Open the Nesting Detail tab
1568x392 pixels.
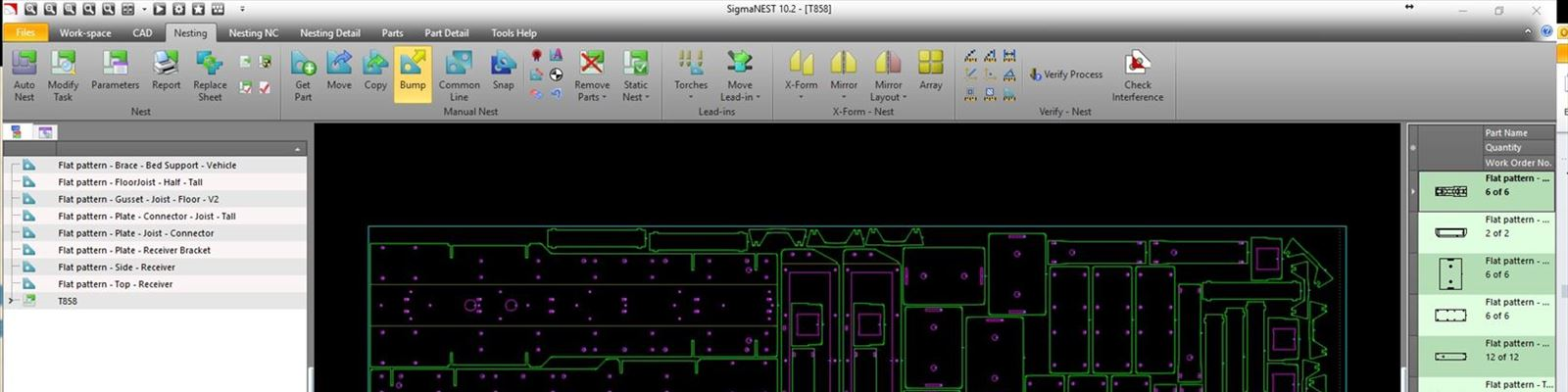[x=330, y=32]
